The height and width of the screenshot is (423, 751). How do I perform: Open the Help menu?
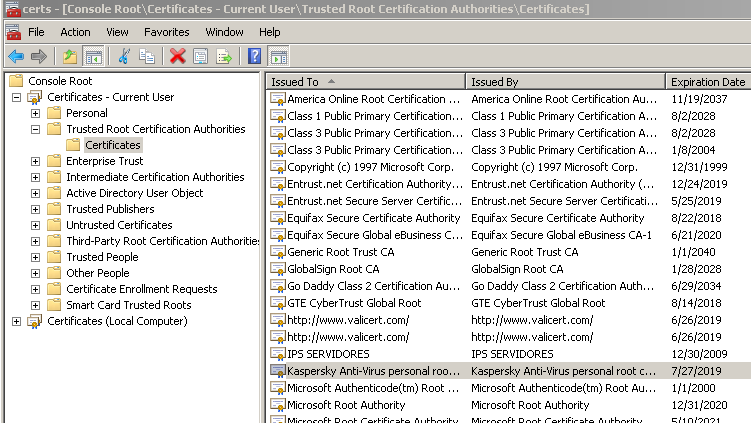(x=270, y=32)
